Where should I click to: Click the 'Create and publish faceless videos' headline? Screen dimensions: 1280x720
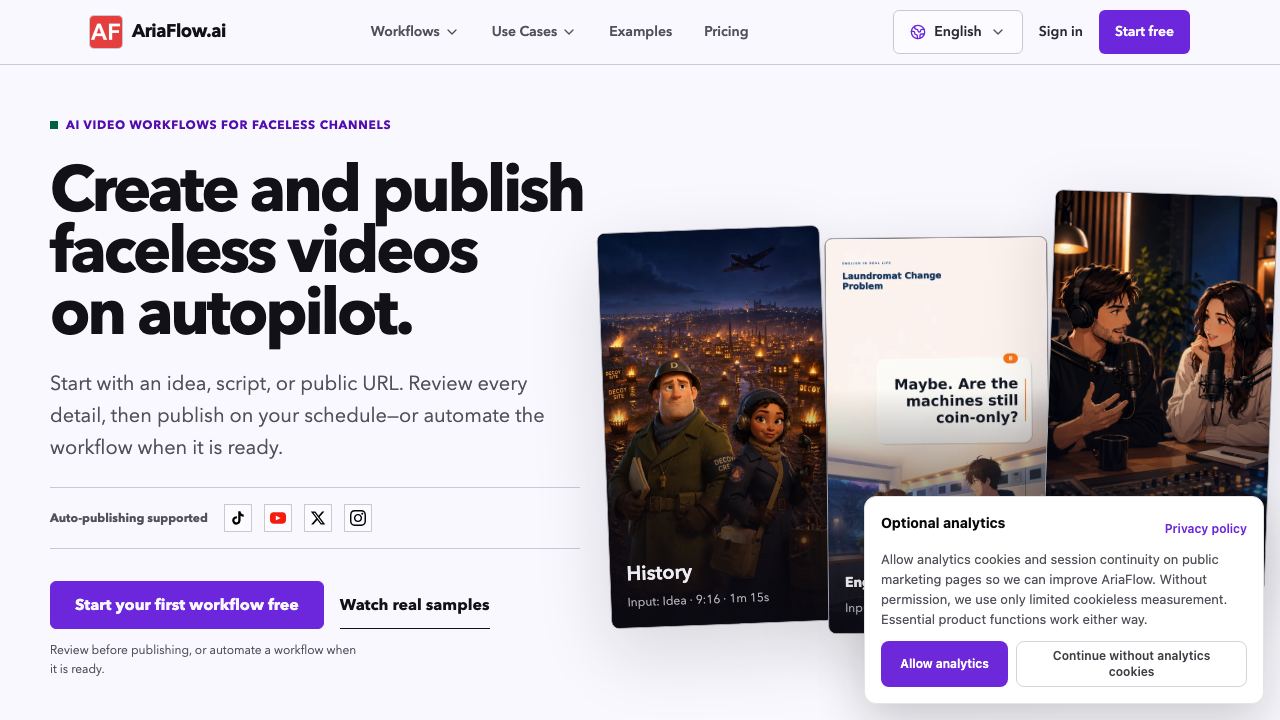pyautogui.click(x=317, y=250)
